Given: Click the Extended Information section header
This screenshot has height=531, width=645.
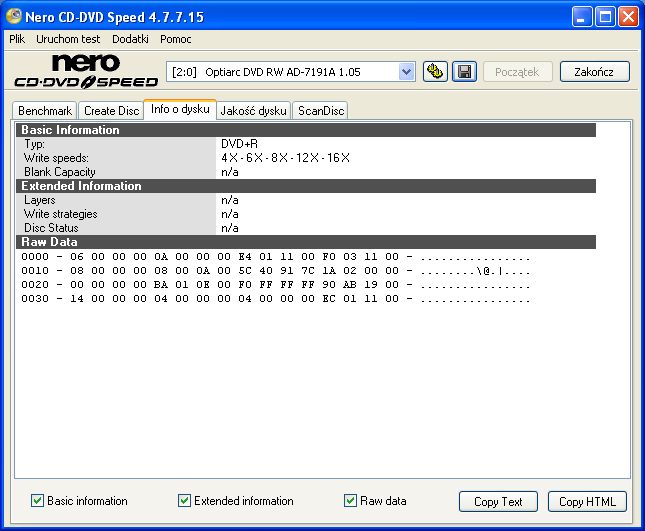Looking at the screenshot, I should pos(306,186).
